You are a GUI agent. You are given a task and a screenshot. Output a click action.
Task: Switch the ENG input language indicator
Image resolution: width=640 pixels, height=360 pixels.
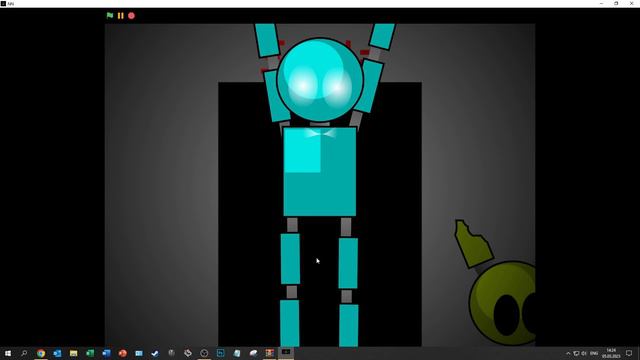(594, 353)
